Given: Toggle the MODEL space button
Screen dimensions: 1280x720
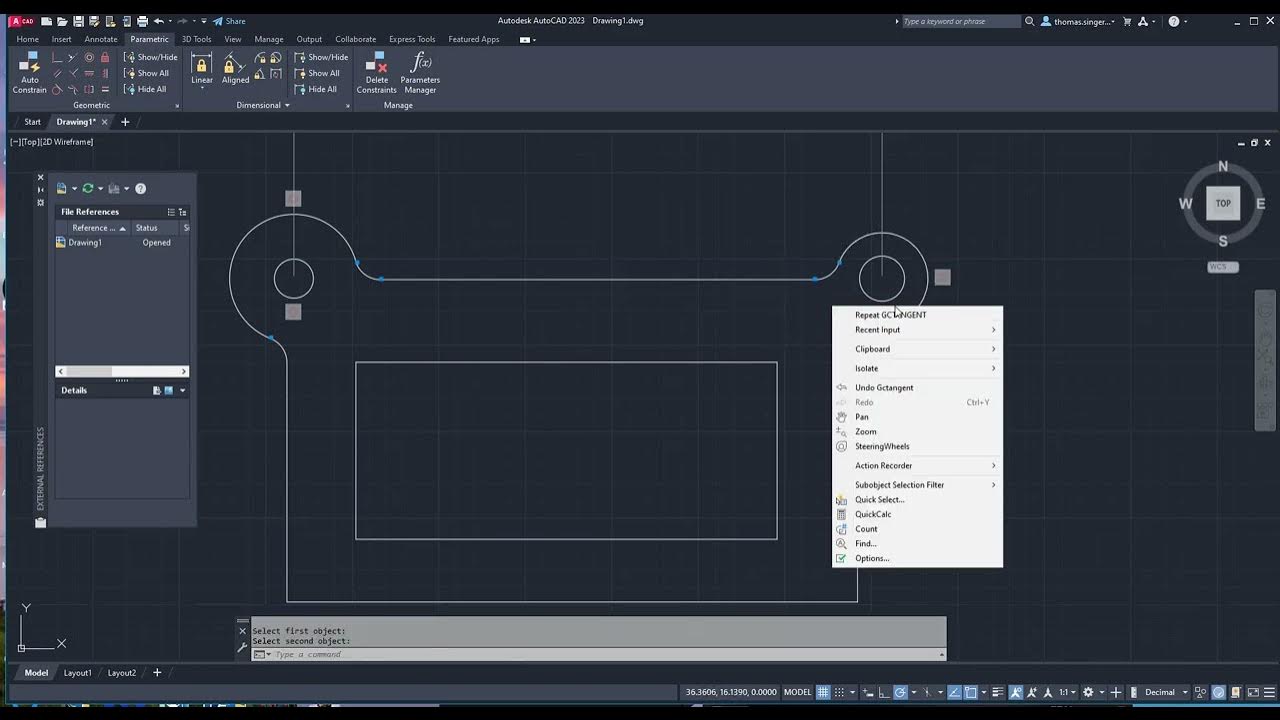Looking at the screenshot, I should click(797, 692).
